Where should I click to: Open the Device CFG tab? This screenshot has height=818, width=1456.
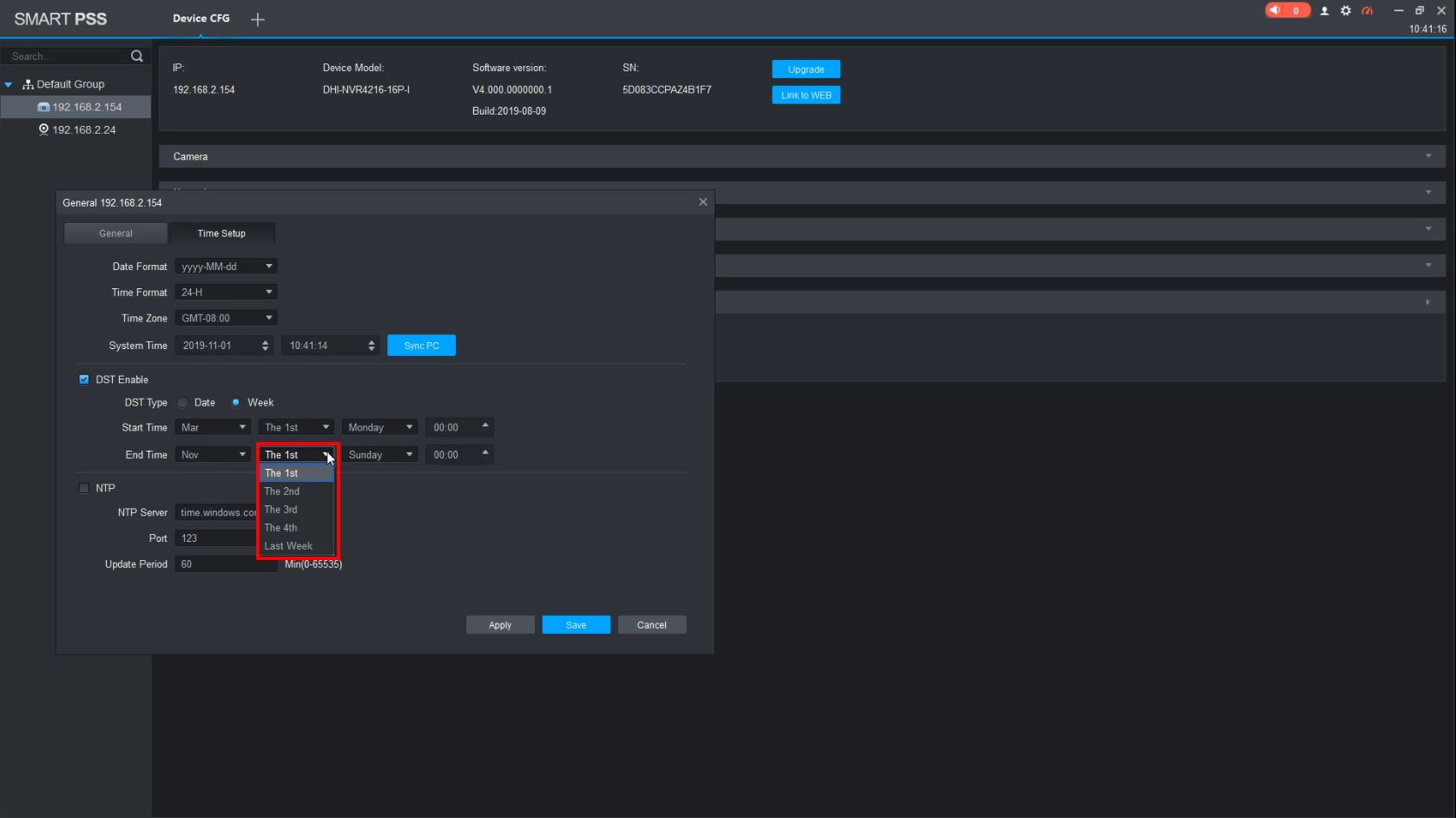201,18
